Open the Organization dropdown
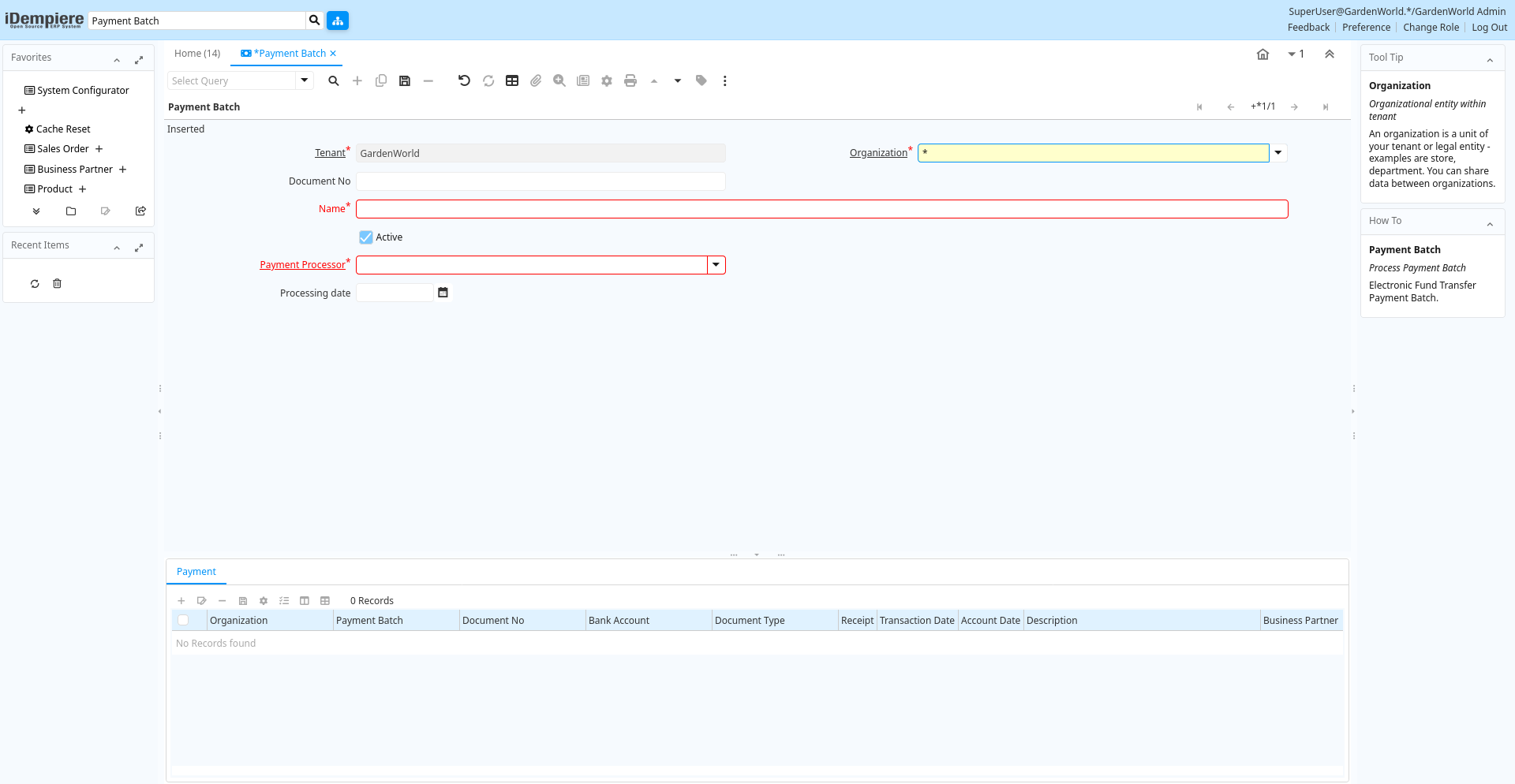The width and height of the screenshot is (1515, 784). tap(1277, 153)
